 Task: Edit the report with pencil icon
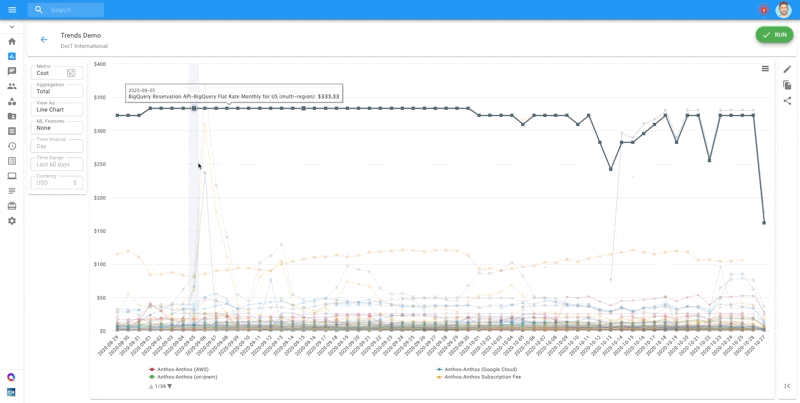click(x=787, y=69)
